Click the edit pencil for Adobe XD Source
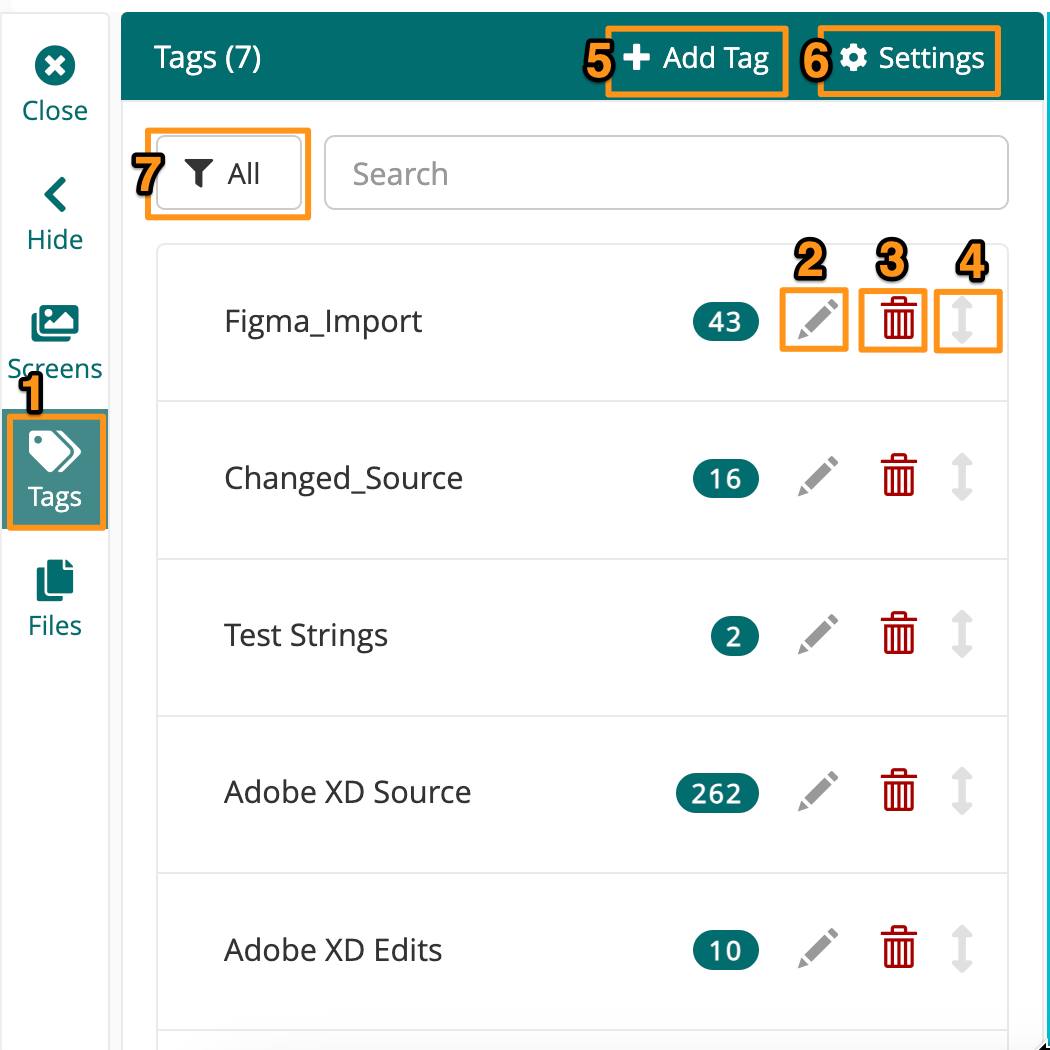1050x1050 pixels. click(x=817, y=791)
